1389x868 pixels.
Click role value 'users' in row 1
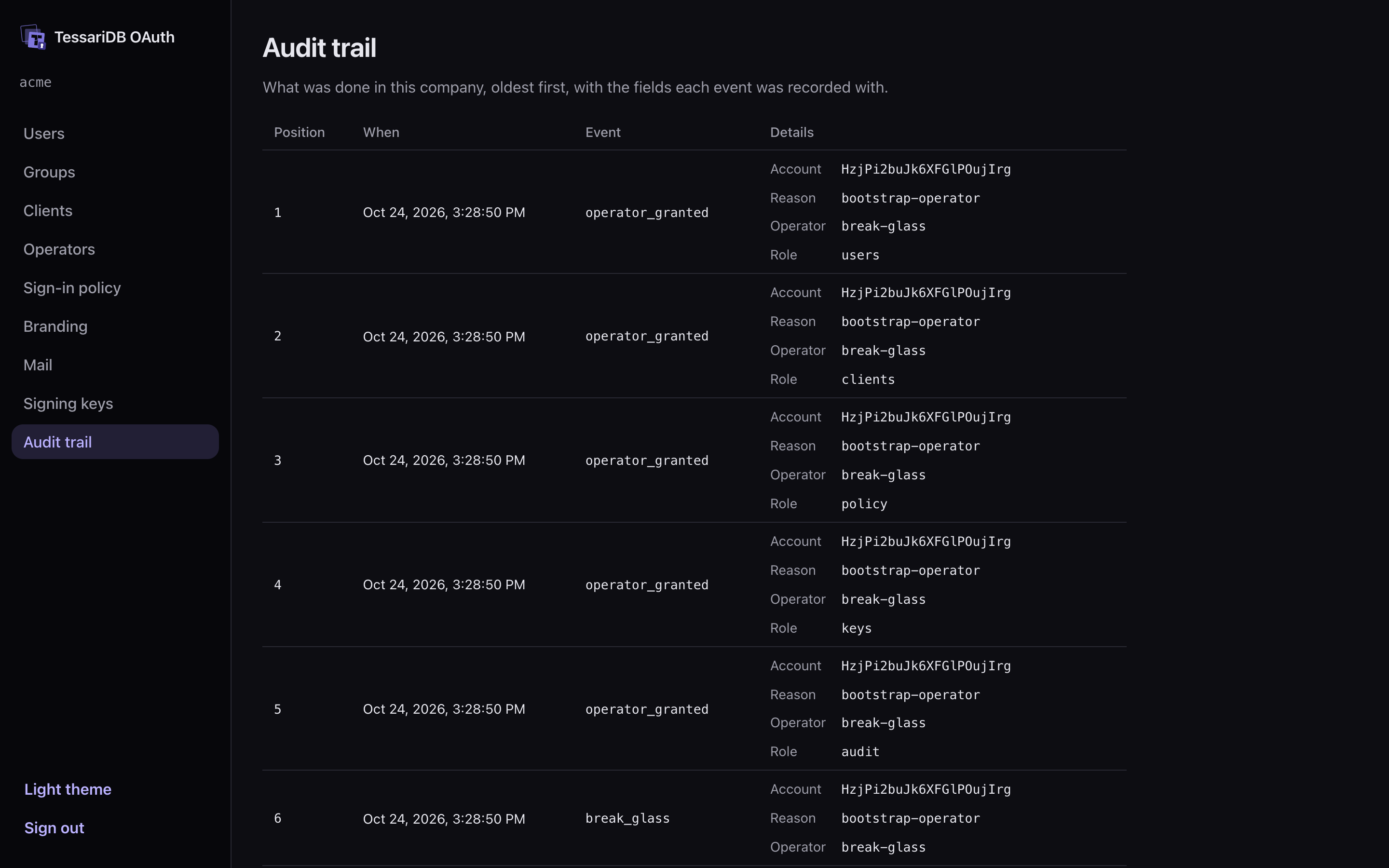(x=860, y=255)
